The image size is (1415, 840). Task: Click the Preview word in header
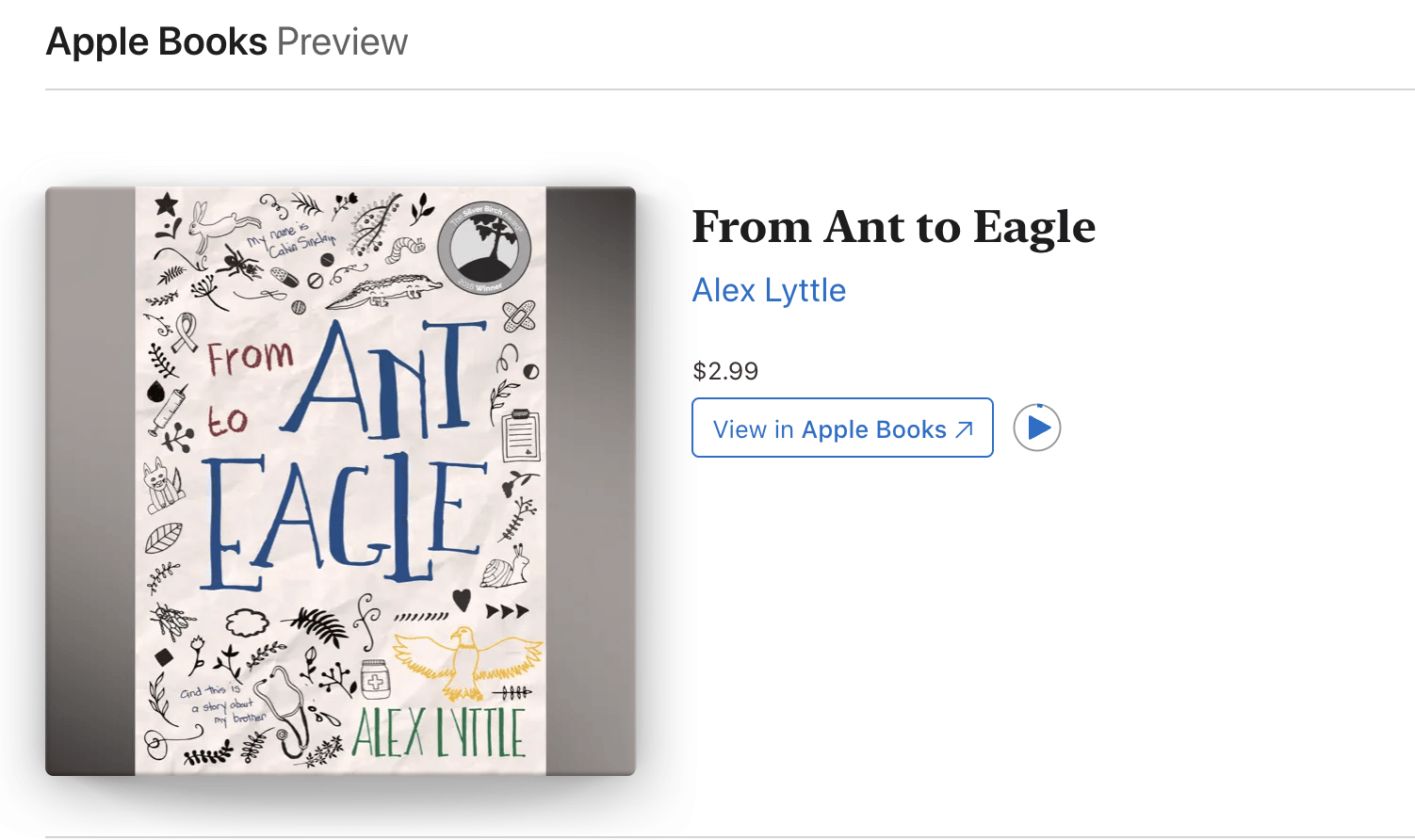pos(342,42)
